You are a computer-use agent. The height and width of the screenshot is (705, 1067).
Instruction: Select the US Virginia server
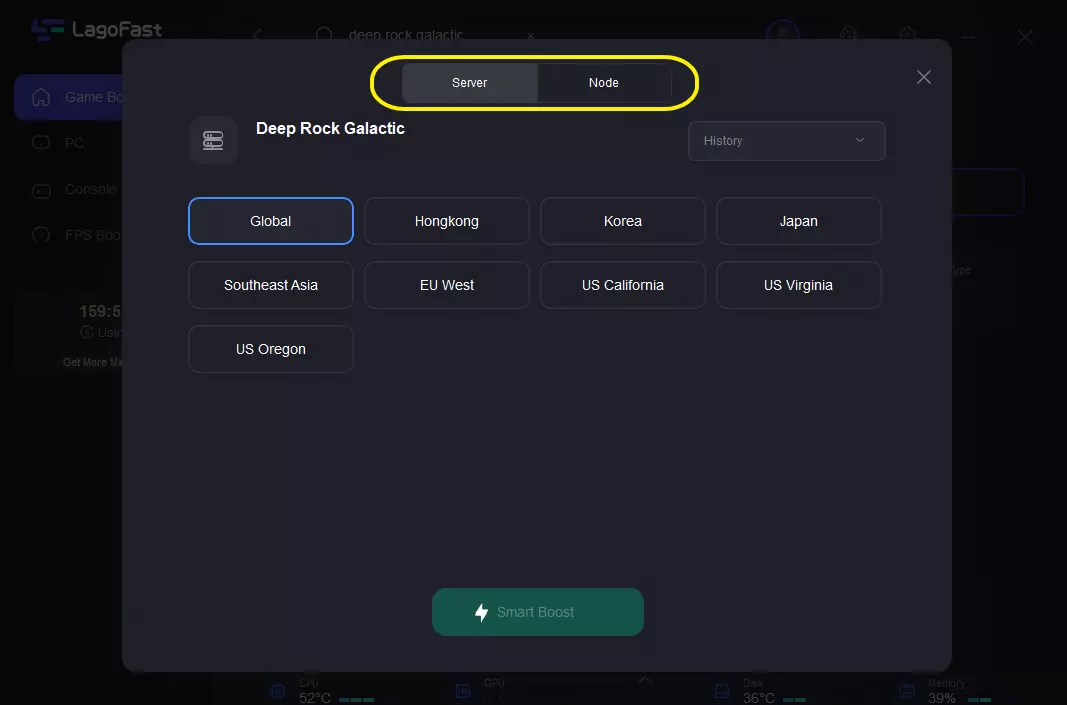pos(799,285)
